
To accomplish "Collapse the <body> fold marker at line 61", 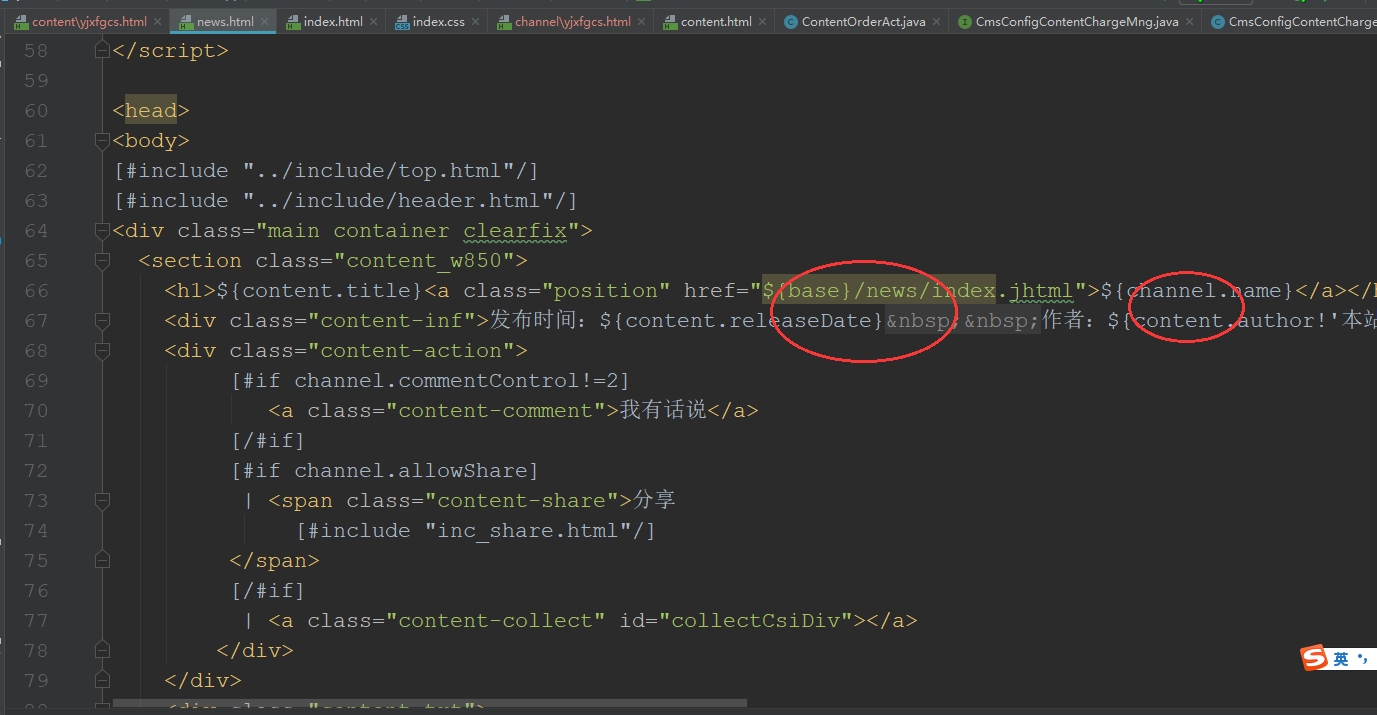I will coord(102,140).
